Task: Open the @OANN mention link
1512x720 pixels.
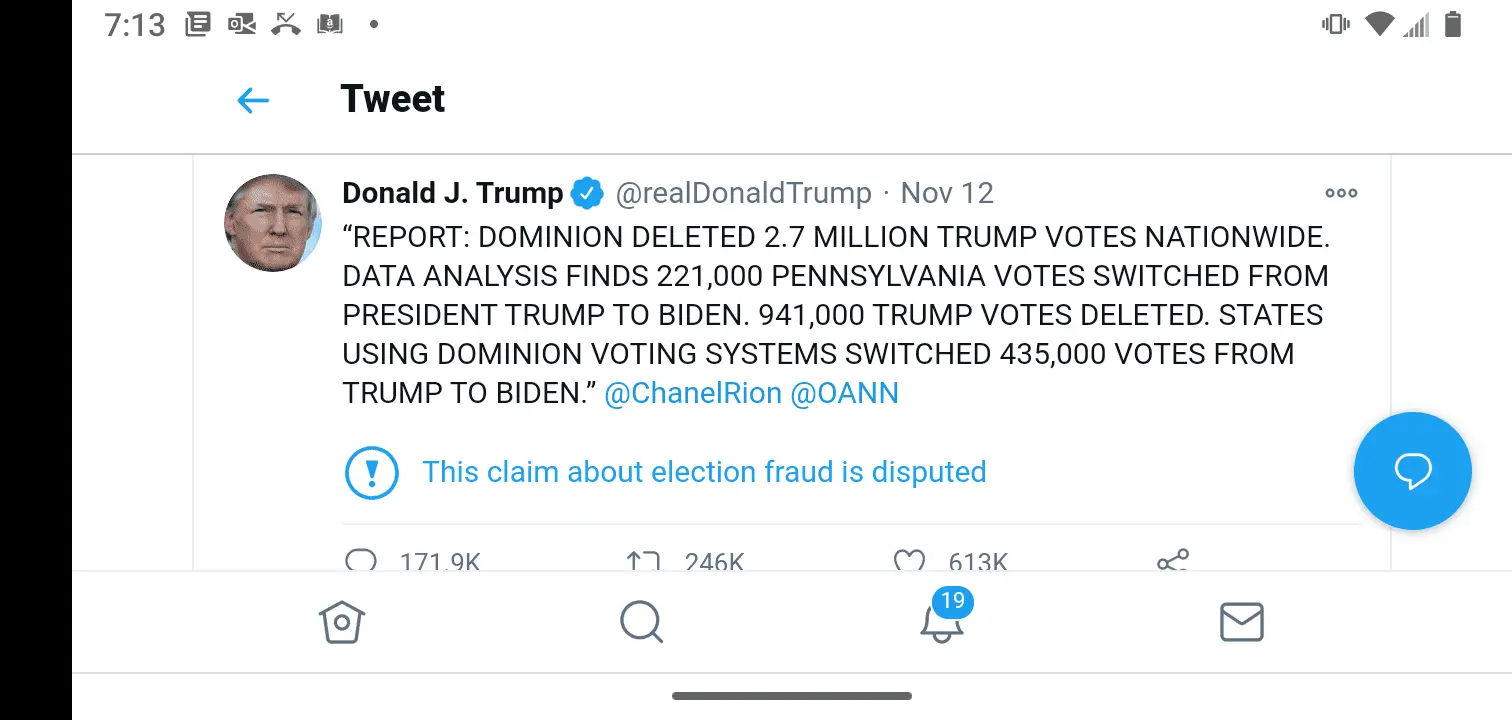Action: pyautogui.click(x=844, y=393)
